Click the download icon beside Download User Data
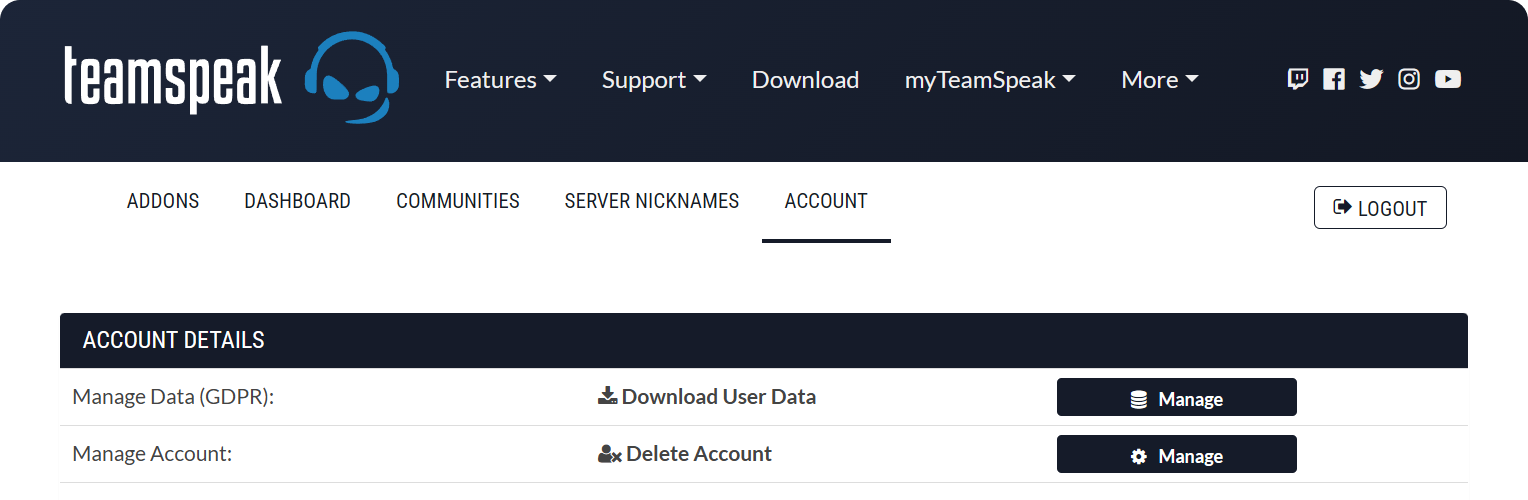The image size is (1528, 500). point(607,396)
